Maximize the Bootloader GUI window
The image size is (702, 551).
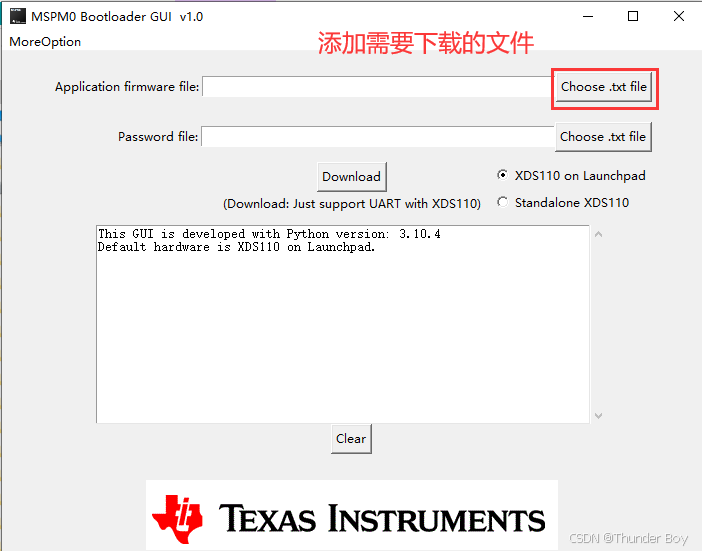pyautogui.click(x=633, y=17)
